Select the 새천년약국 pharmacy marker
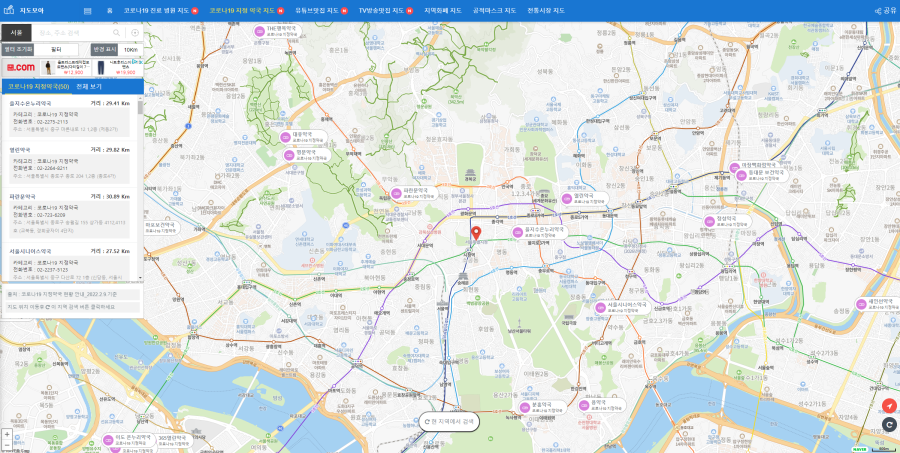This screenshot has height=453, width=900. [x=879, y=304]
